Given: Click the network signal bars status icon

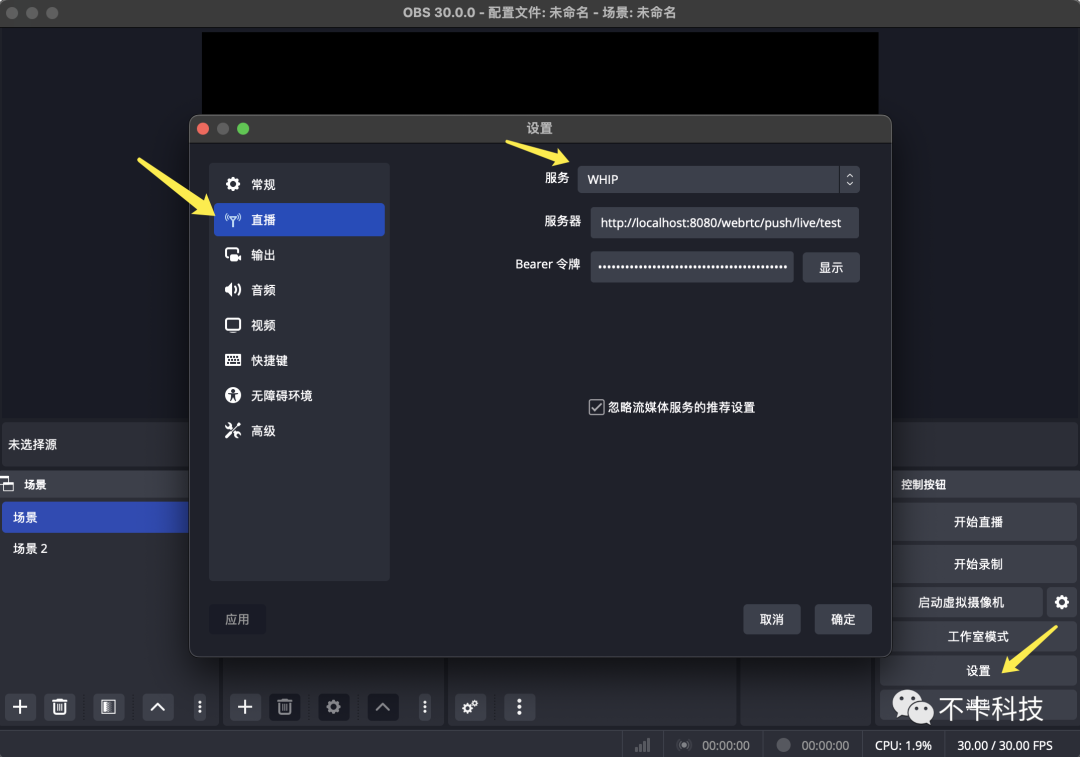Looking at the screenshot, I should [x=643, y=745].
